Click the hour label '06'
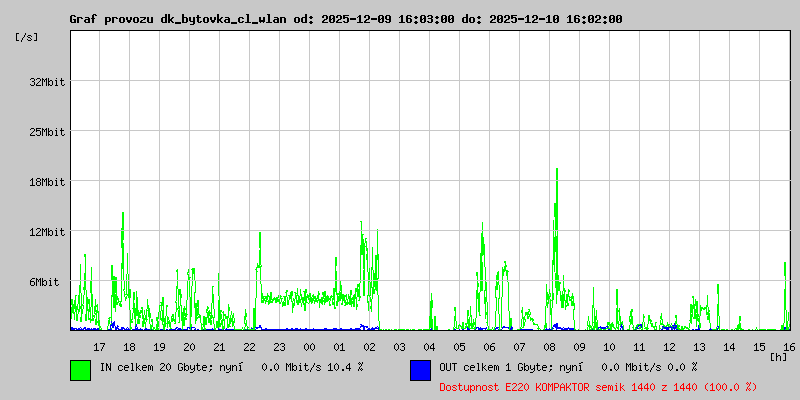This screenshot has height=400, width=800. [x=489, y=347]
